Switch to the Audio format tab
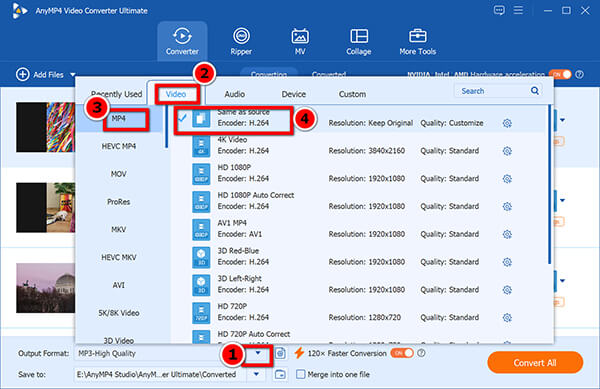The width and height of the screenshot is (600, 389). (235, 94)
